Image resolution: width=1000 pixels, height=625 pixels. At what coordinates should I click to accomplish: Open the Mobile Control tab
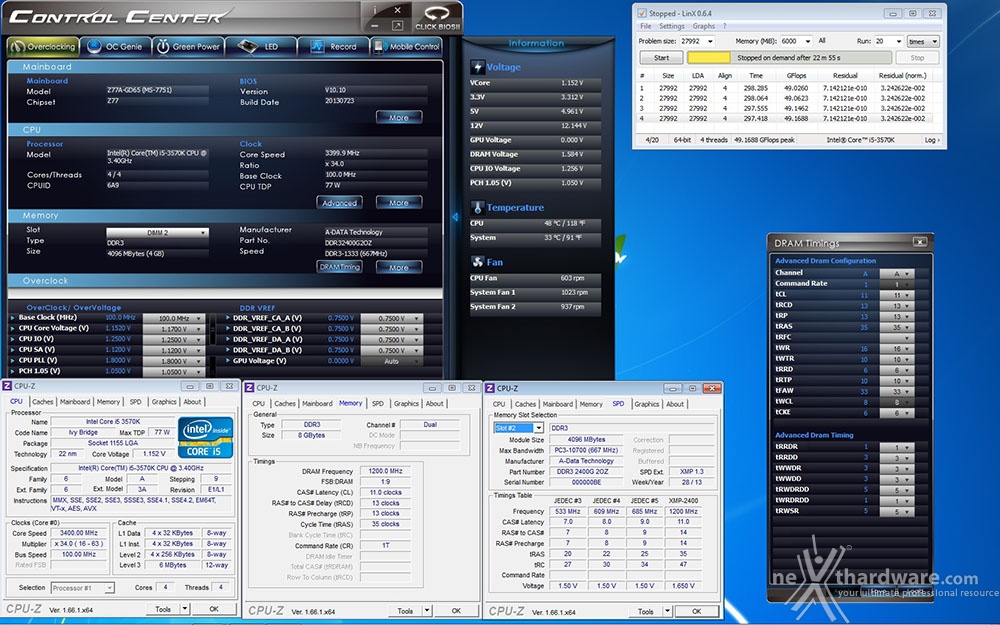pyautogui.click(x=406, y=47)
